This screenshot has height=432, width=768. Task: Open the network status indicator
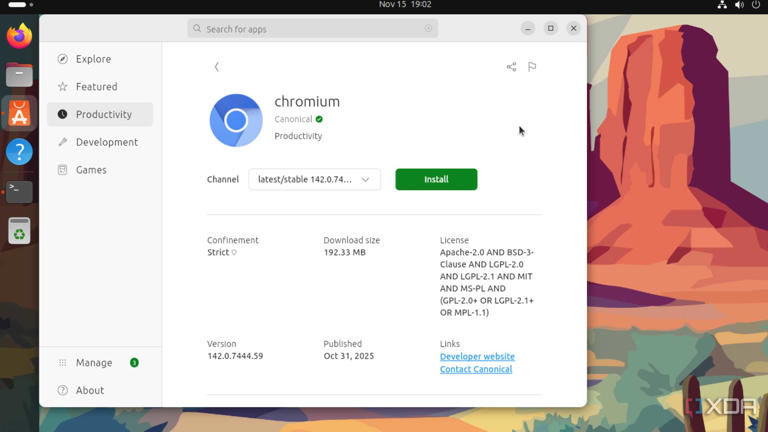722,5
